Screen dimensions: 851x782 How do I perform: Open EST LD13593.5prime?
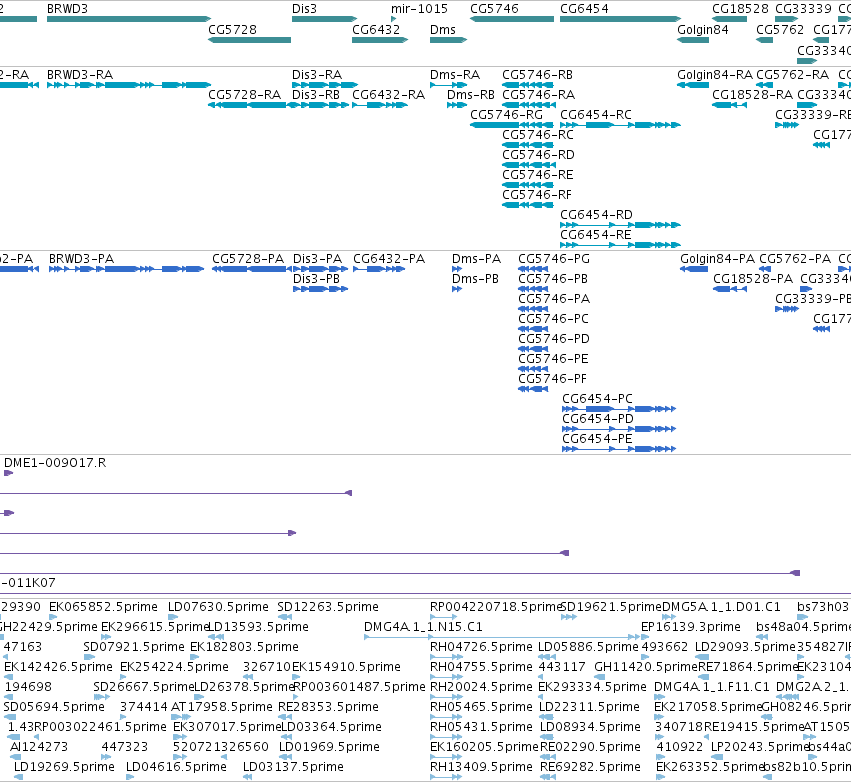(x=217, y=637)
